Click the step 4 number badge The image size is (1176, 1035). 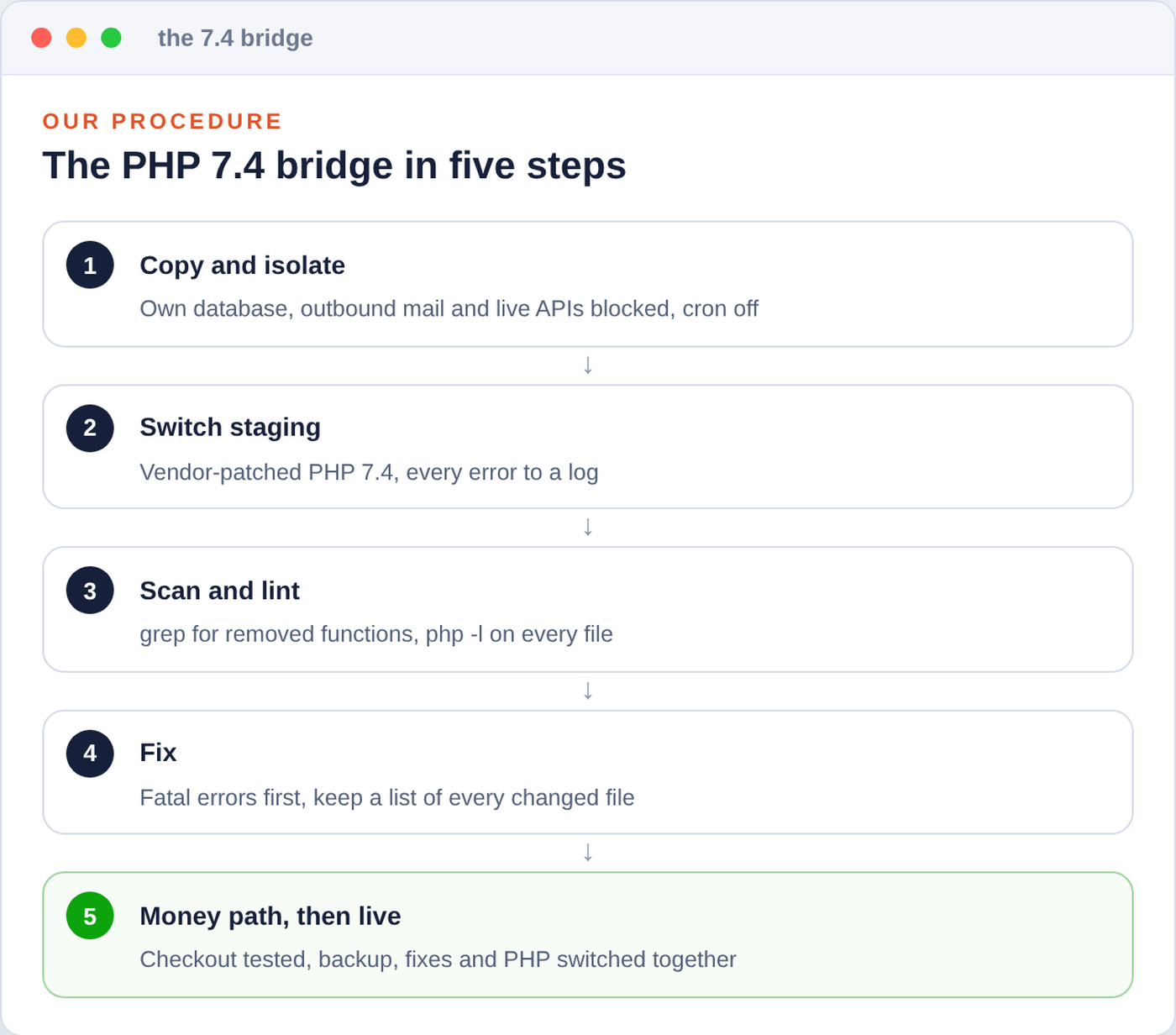90,754
